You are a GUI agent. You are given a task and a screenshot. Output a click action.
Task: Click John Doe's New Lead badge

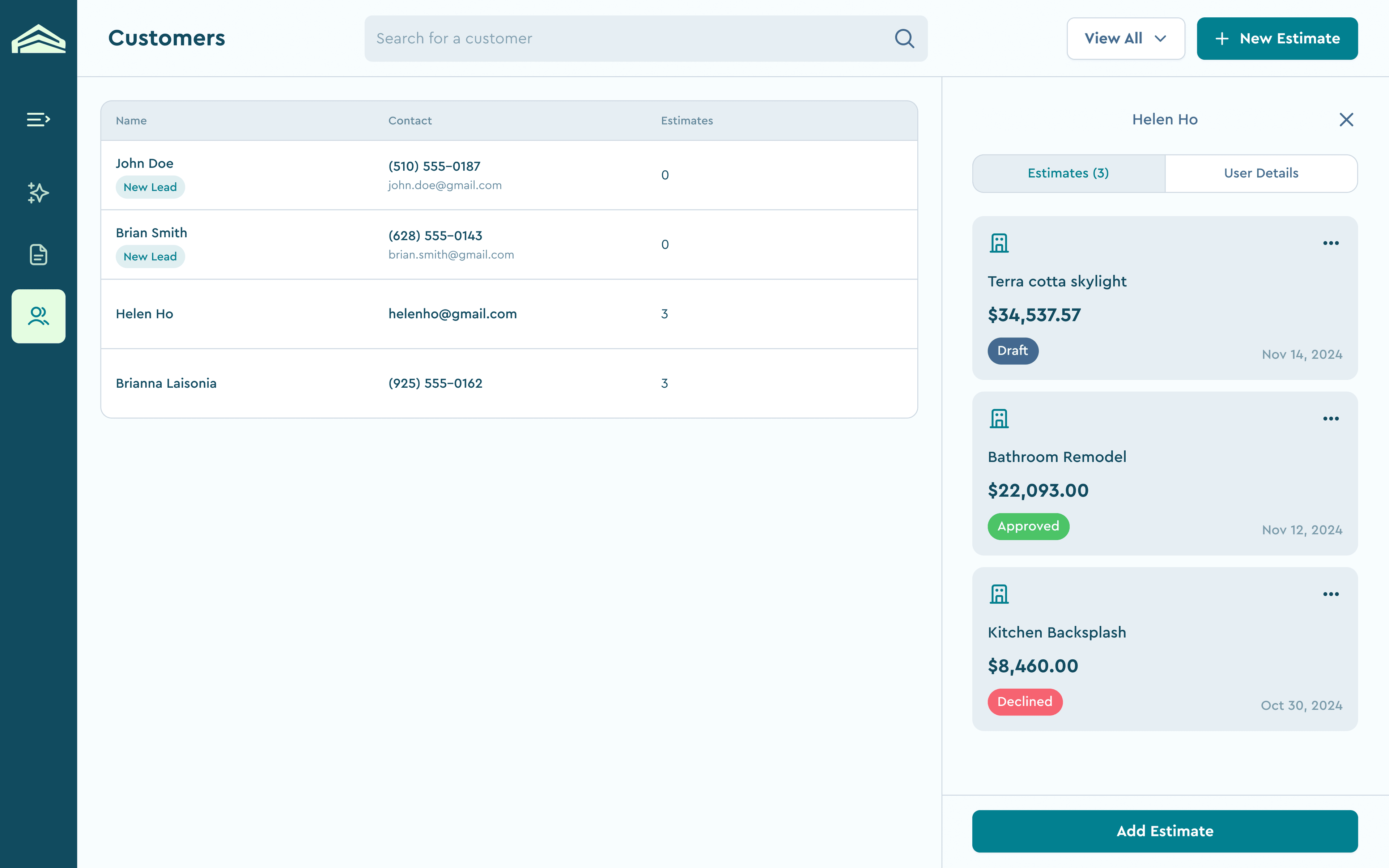[150, 187]
